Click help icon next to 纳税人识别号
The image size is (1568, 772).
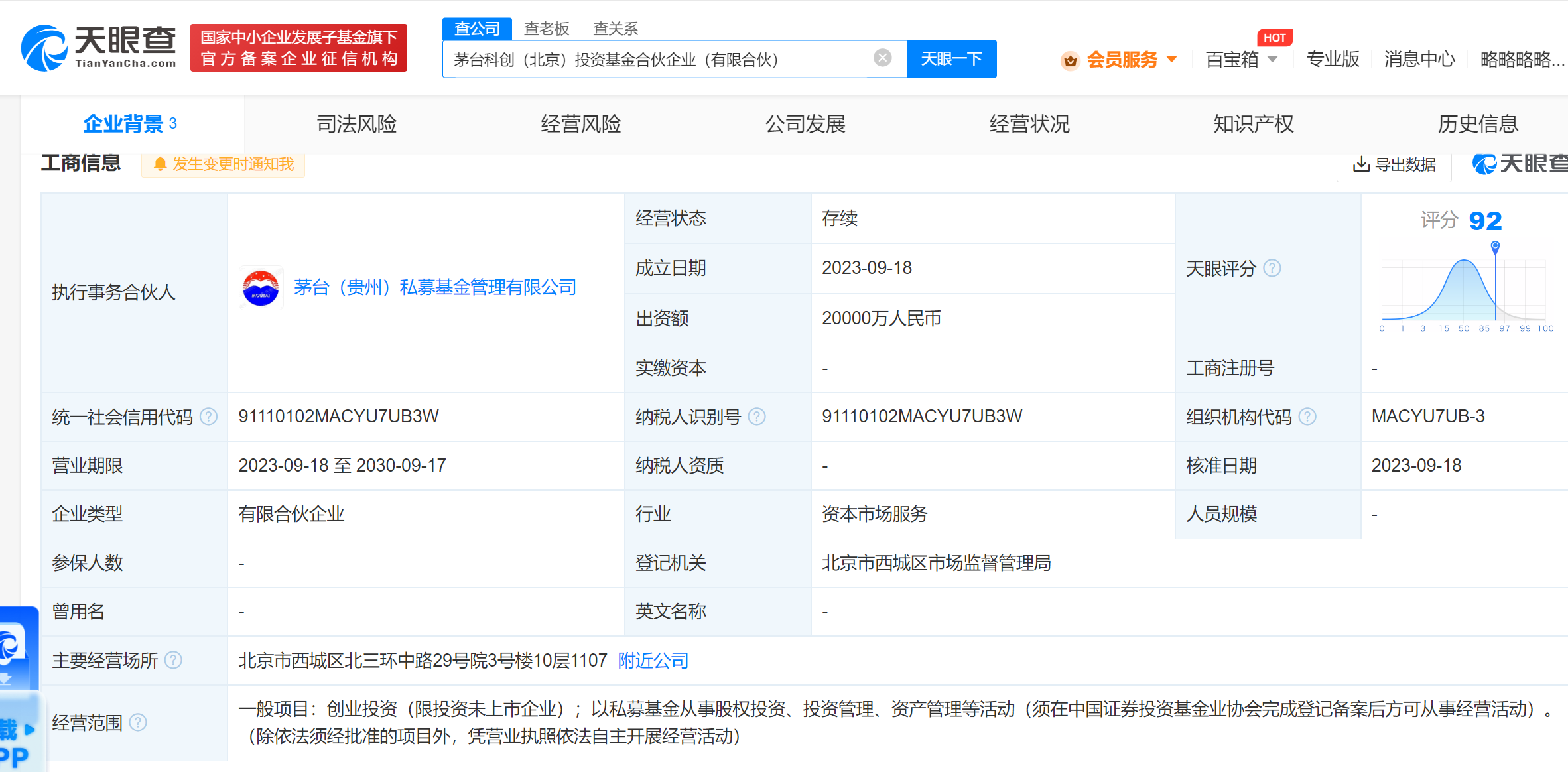pos(757,417)
